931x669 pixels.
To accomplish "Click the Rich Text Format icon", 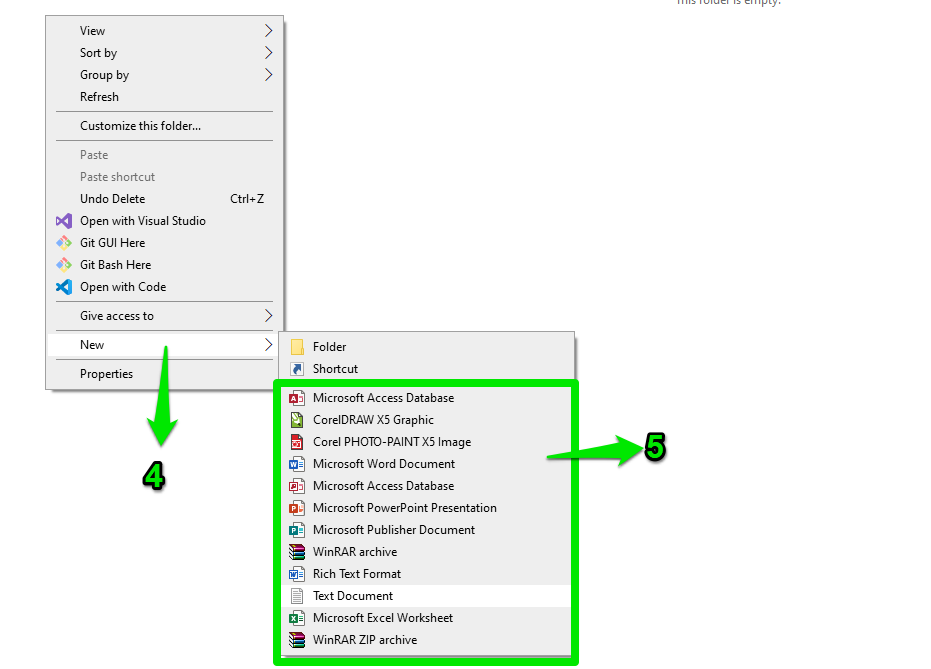I will pos(297,573).
